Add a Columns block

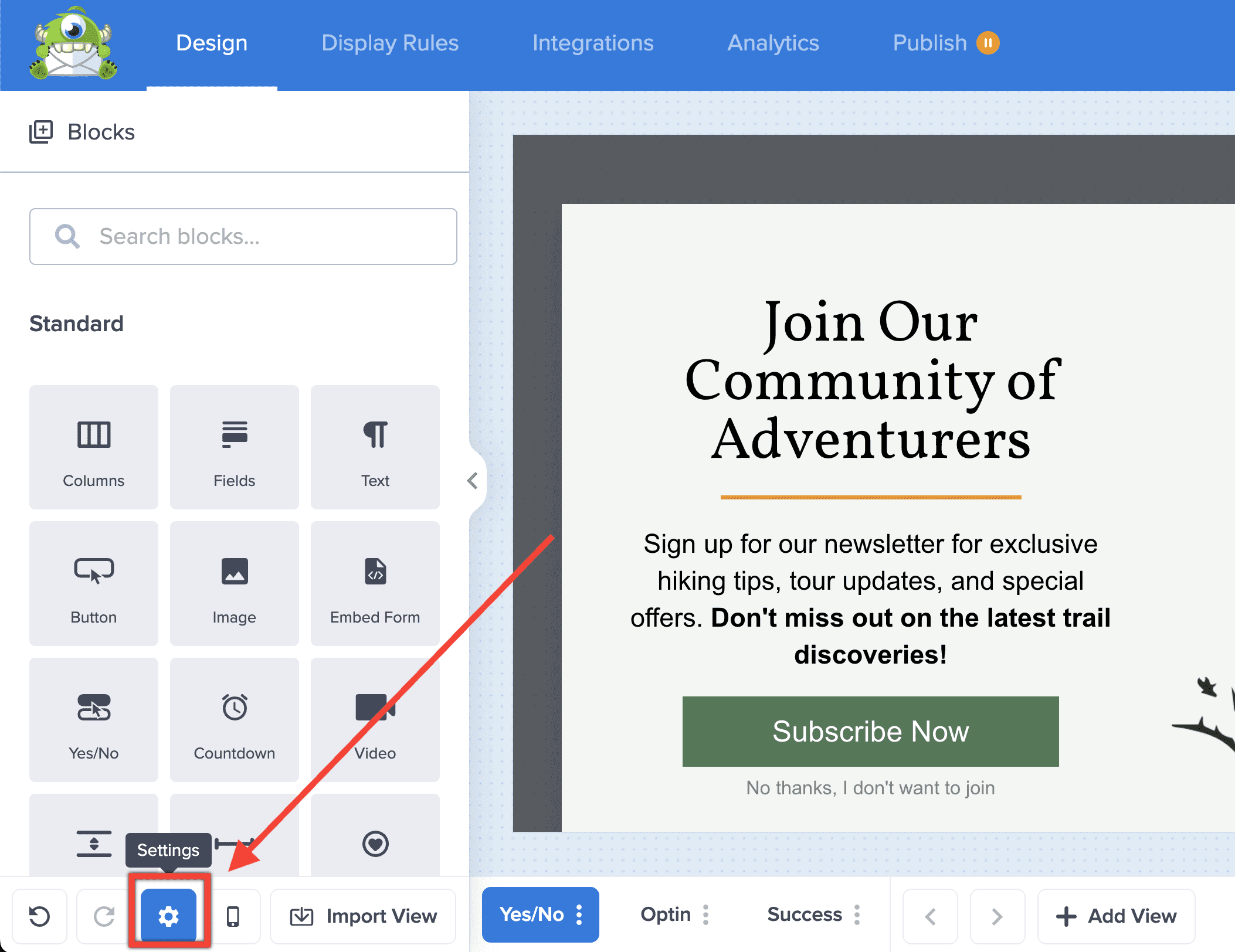pos(94,447)
